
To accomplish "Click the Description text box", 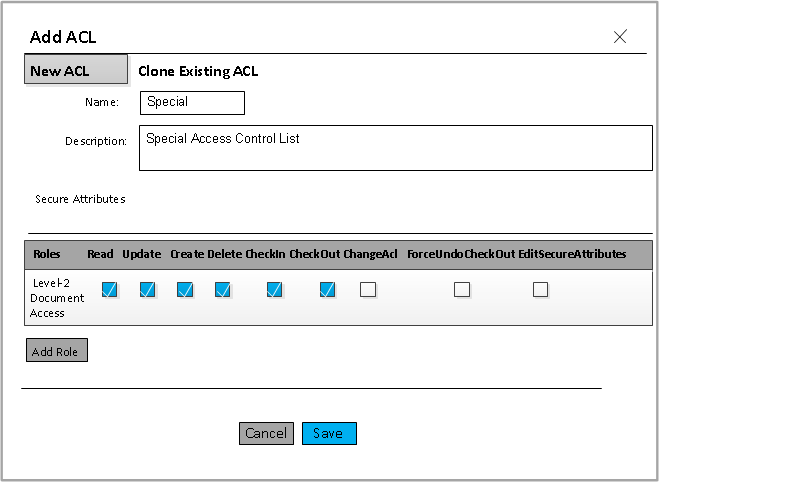I will tap(398, 148).
